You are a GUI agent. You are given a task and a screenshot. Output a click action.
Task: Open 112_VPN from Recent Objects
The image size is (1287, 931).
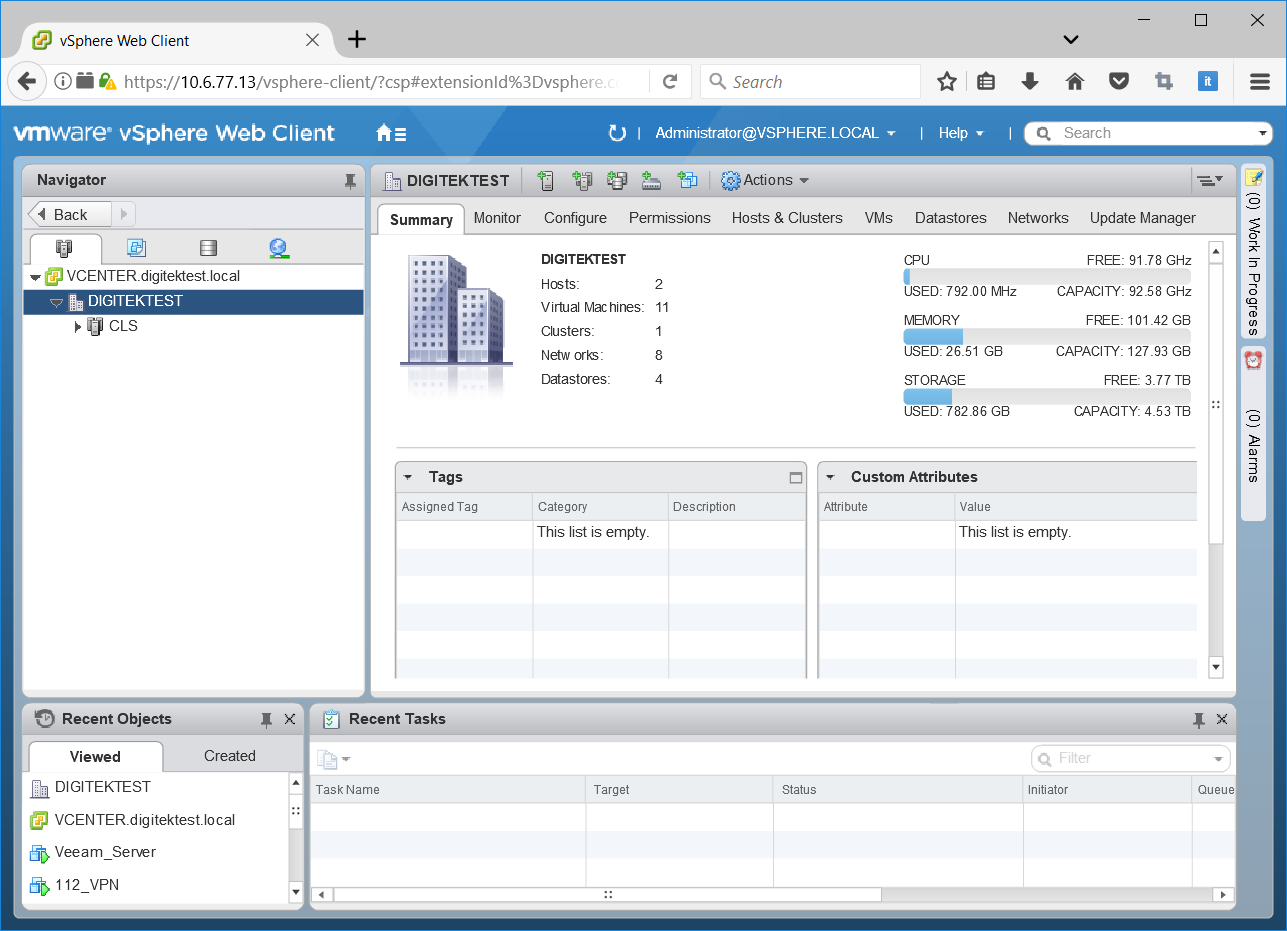coord(85,885)
